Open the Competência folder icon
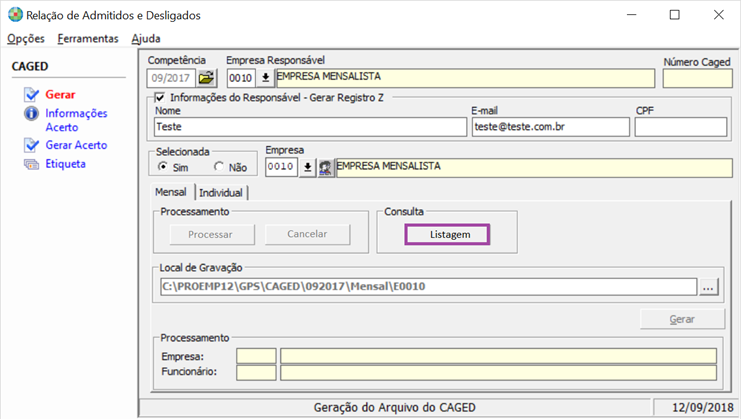Image resolution: width=741 pixels, height=419 pixels. tap(207, 78)
